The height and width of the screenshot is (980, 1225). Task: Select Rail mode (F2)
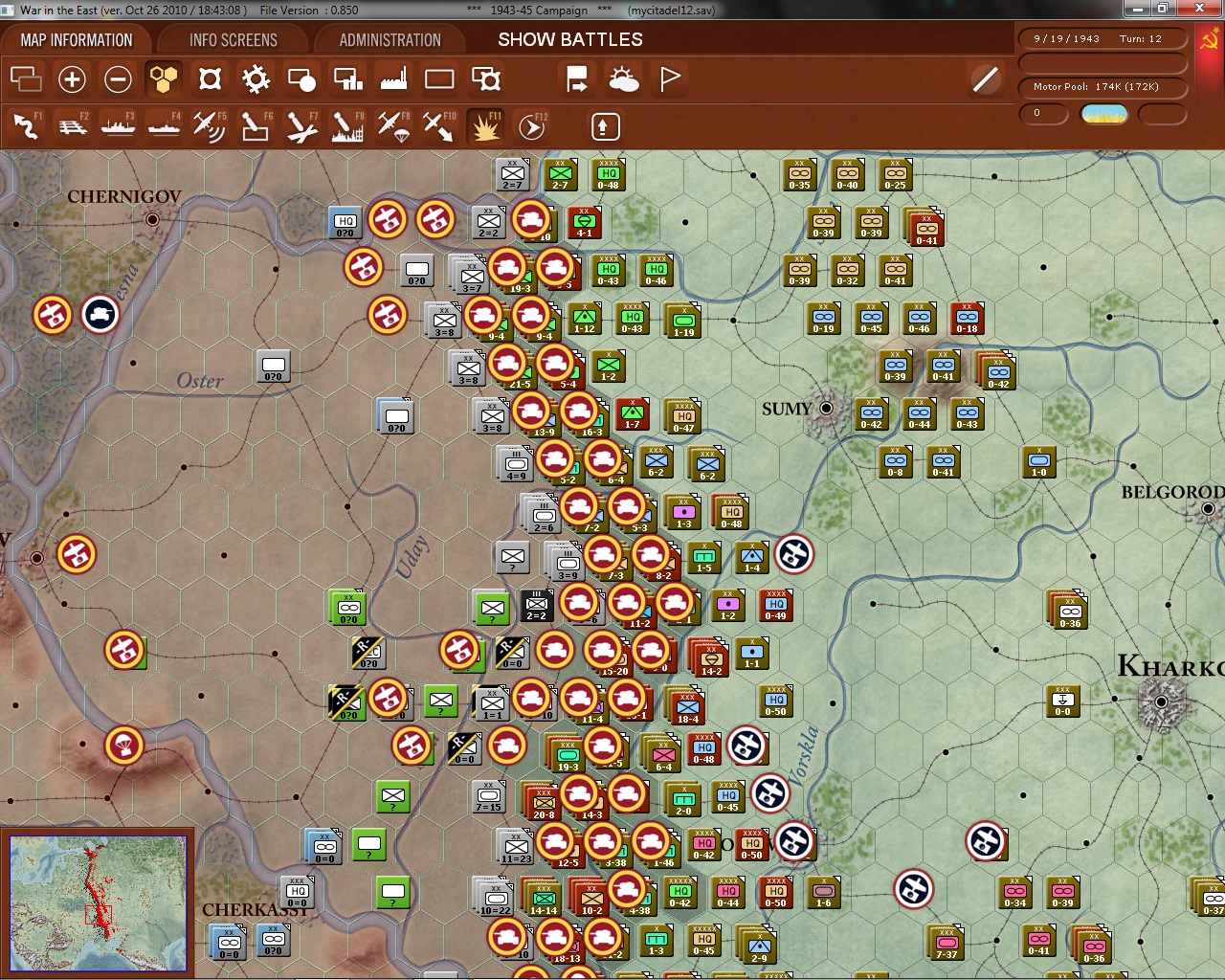pyautogui.click(x=72, y=125)
